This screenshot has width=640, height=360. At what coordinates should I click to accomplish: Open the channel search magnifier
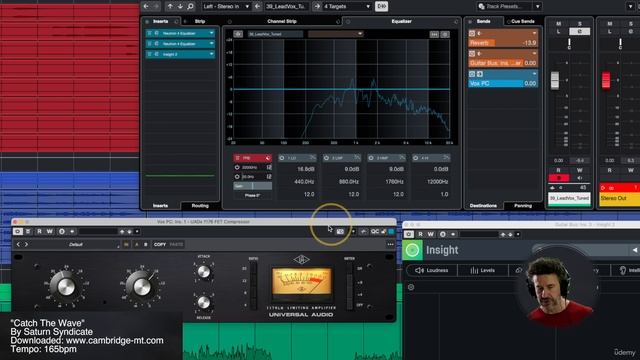click(x=190, y=7)
